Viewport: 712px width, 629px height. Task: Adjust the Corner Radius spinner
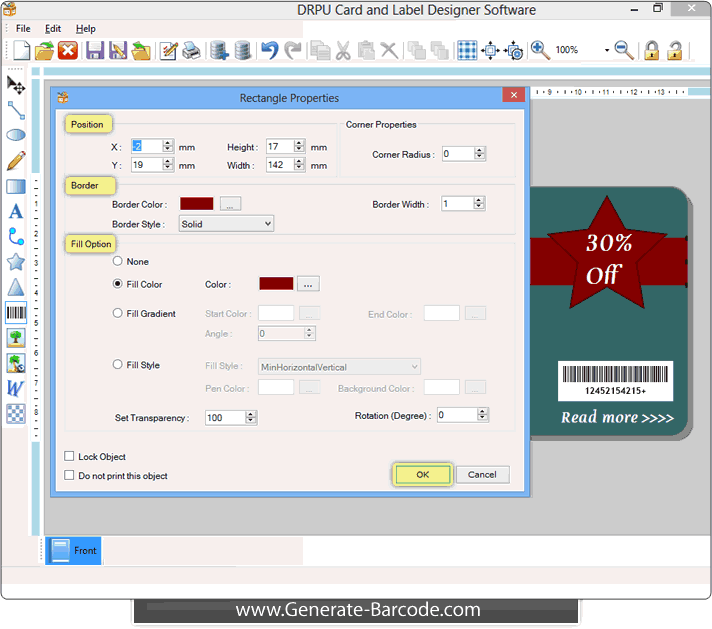click(480, 154)
